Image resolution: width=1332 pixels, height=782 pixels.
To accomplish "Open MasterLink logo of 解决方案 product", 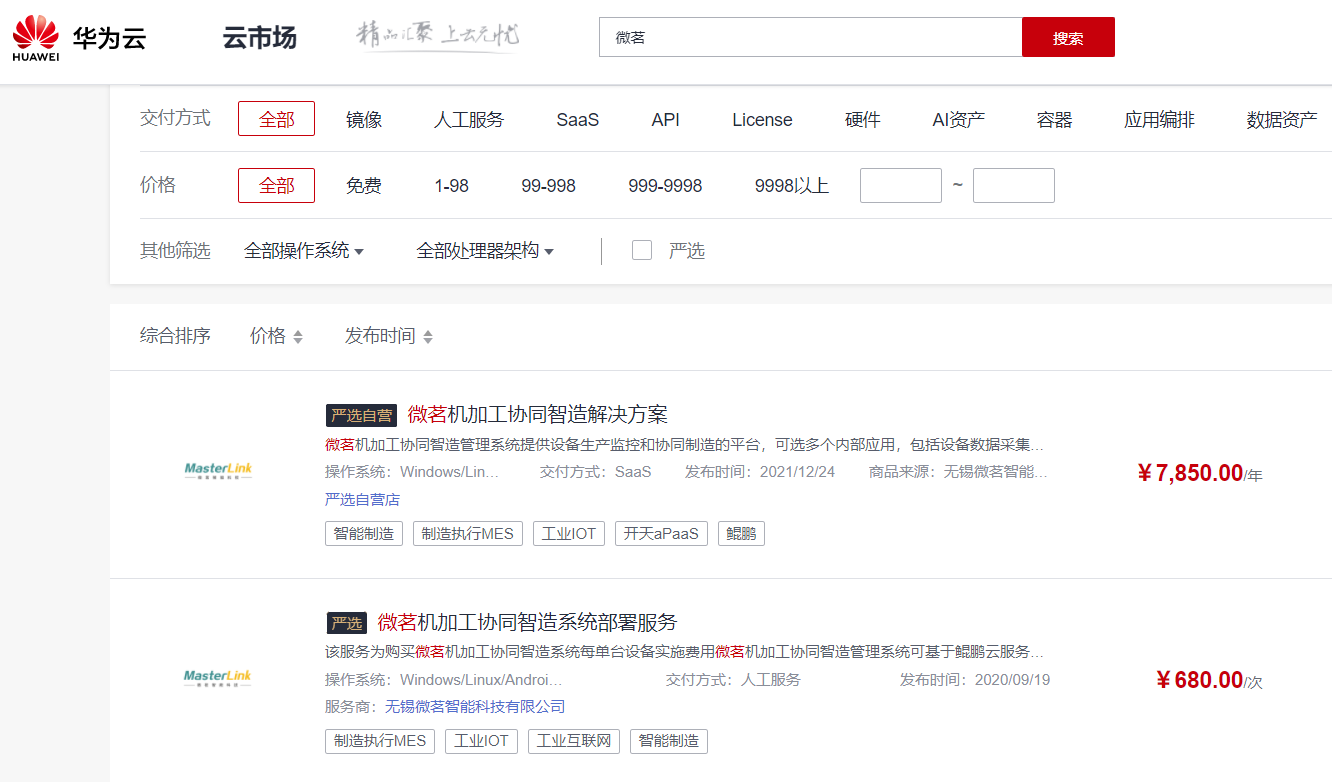I will [x=218, y=470].
